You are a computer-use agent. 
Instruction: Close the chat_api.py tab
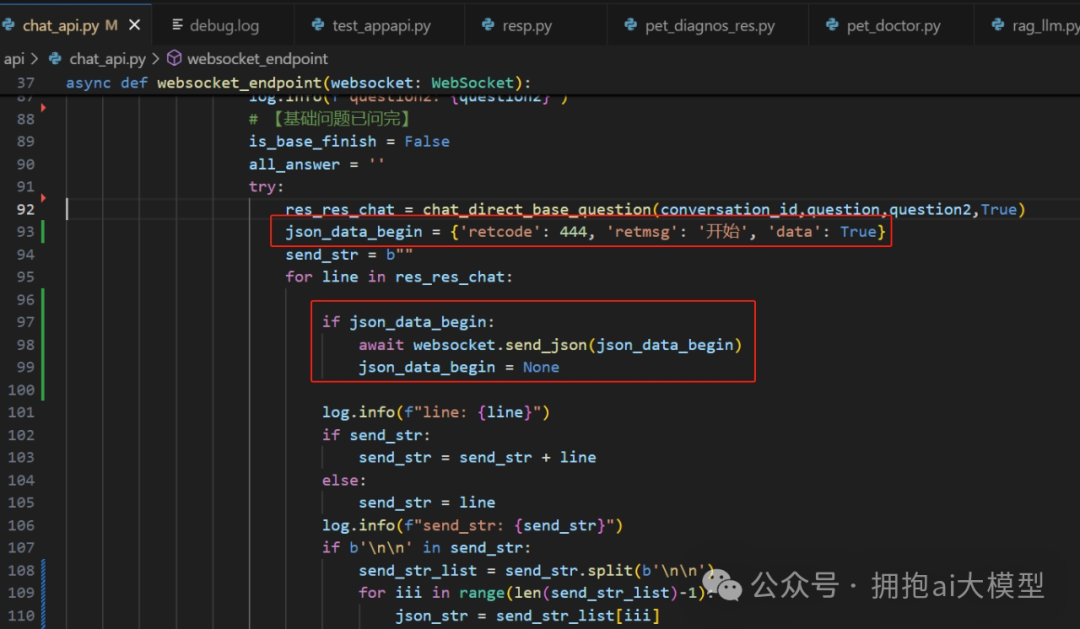[135, 25]
